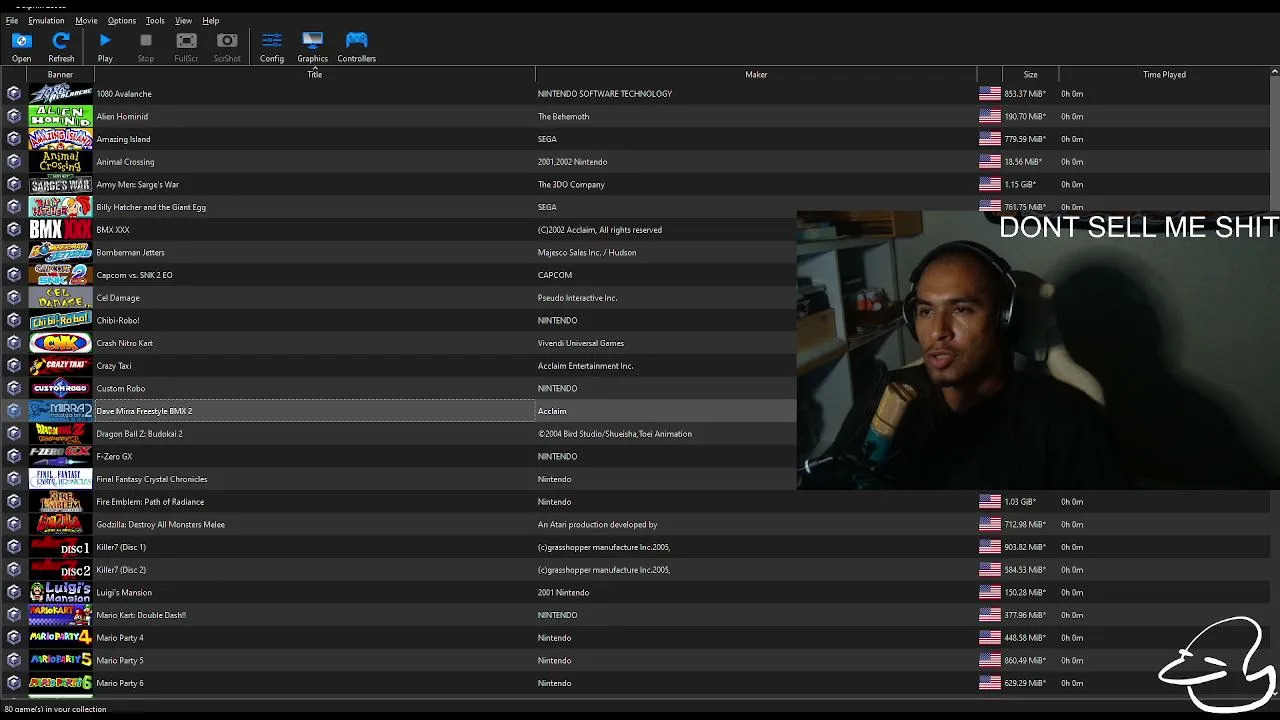The image size is (1280, 720).
Task: Click the US flag in the Alien Hominid row
Action: pos(990,116)
